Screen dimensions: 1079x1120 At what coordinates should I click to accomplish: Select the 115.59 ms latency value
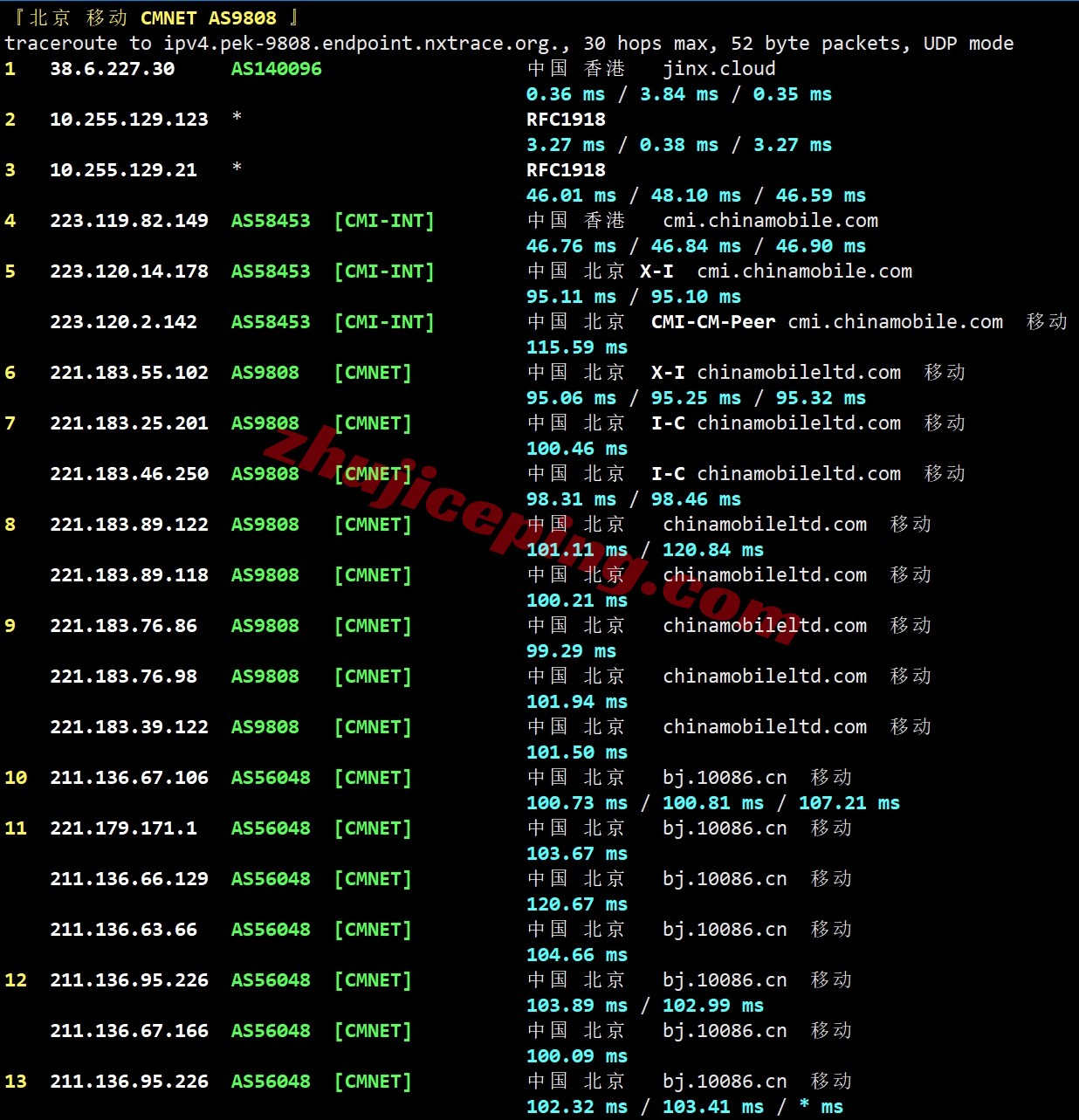576,347
